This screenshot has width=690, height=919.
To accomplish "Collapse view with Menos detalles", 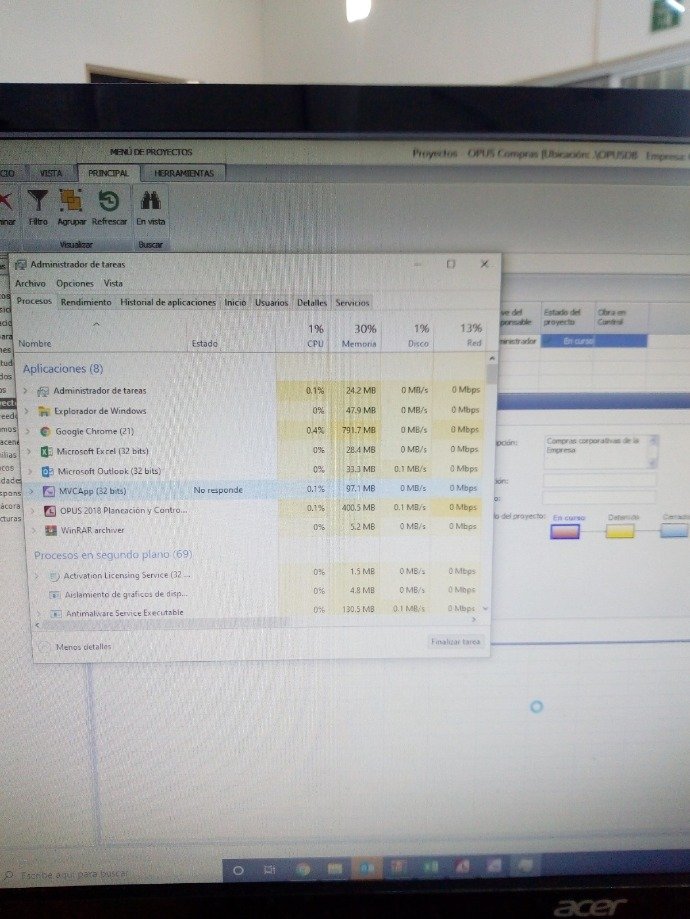I will click(x=82, y=647).
